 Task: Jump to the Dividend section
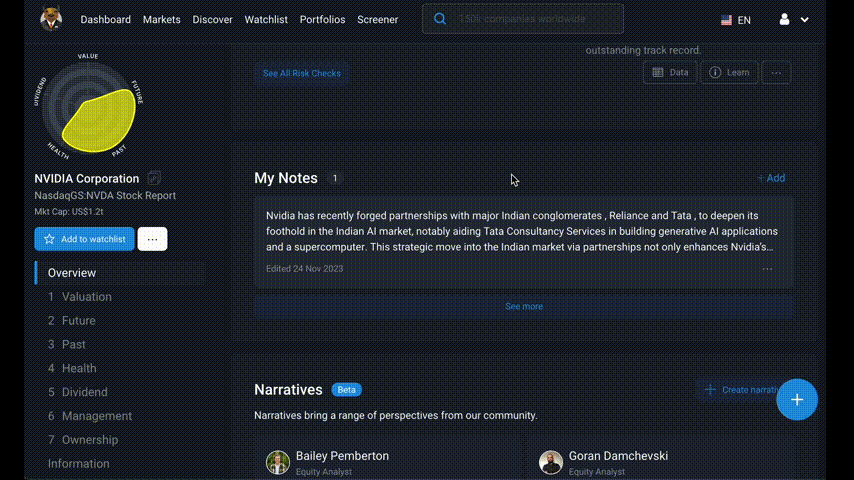tap(84, 392)
